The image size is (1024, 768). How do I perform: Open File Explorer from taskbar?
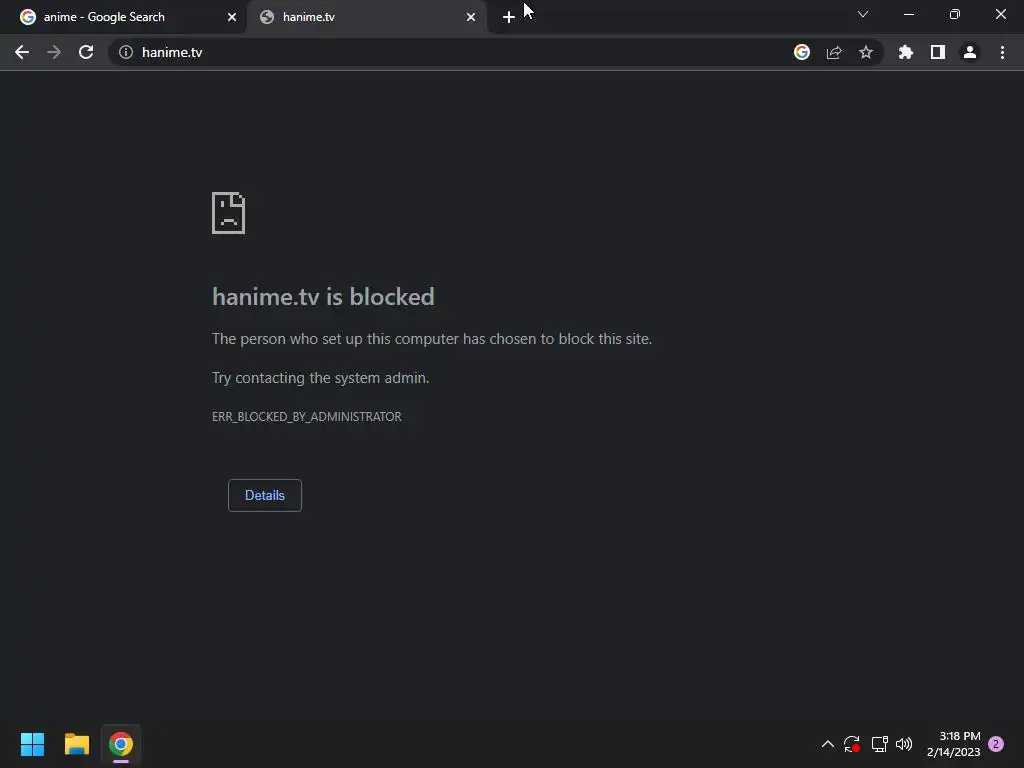point(76,744)
